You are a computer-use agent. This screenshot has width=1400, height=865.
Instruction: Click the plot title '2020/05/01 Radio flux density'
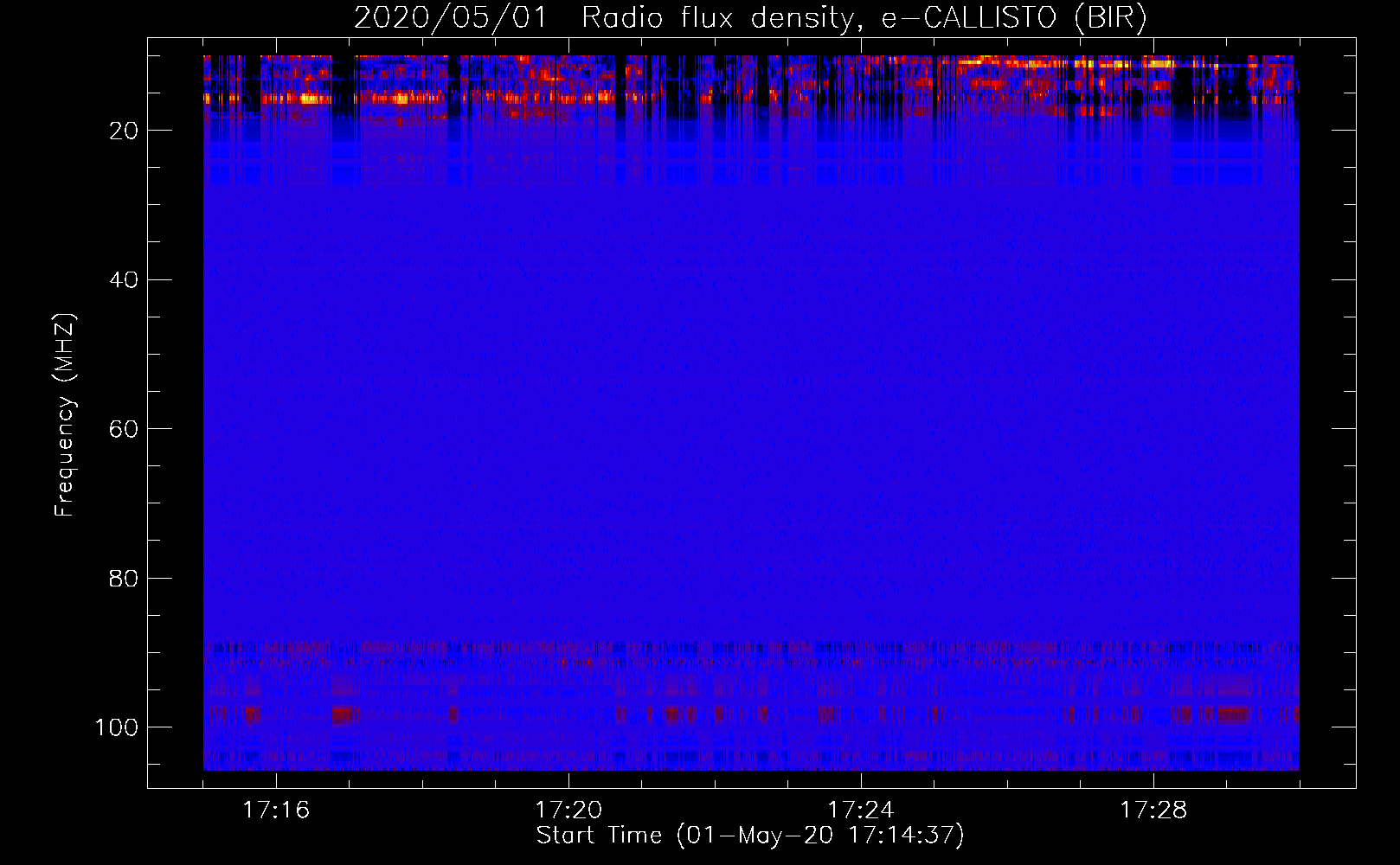pos(750,18)
